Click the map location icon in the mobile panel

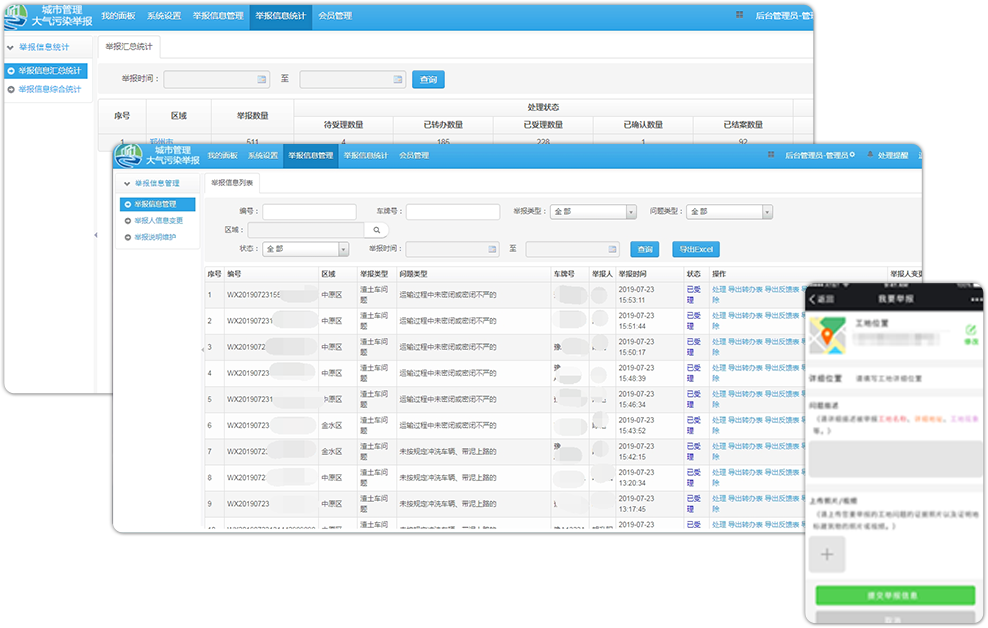[x=825, y=335]
